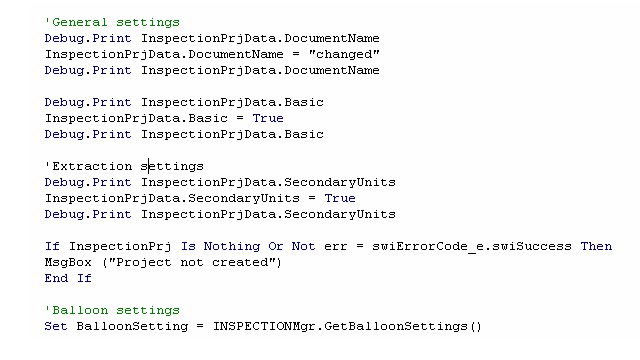Screen dimensions: 640x360
Task: Click the MsgBox "Project not created" line
Action: point(163,262)
